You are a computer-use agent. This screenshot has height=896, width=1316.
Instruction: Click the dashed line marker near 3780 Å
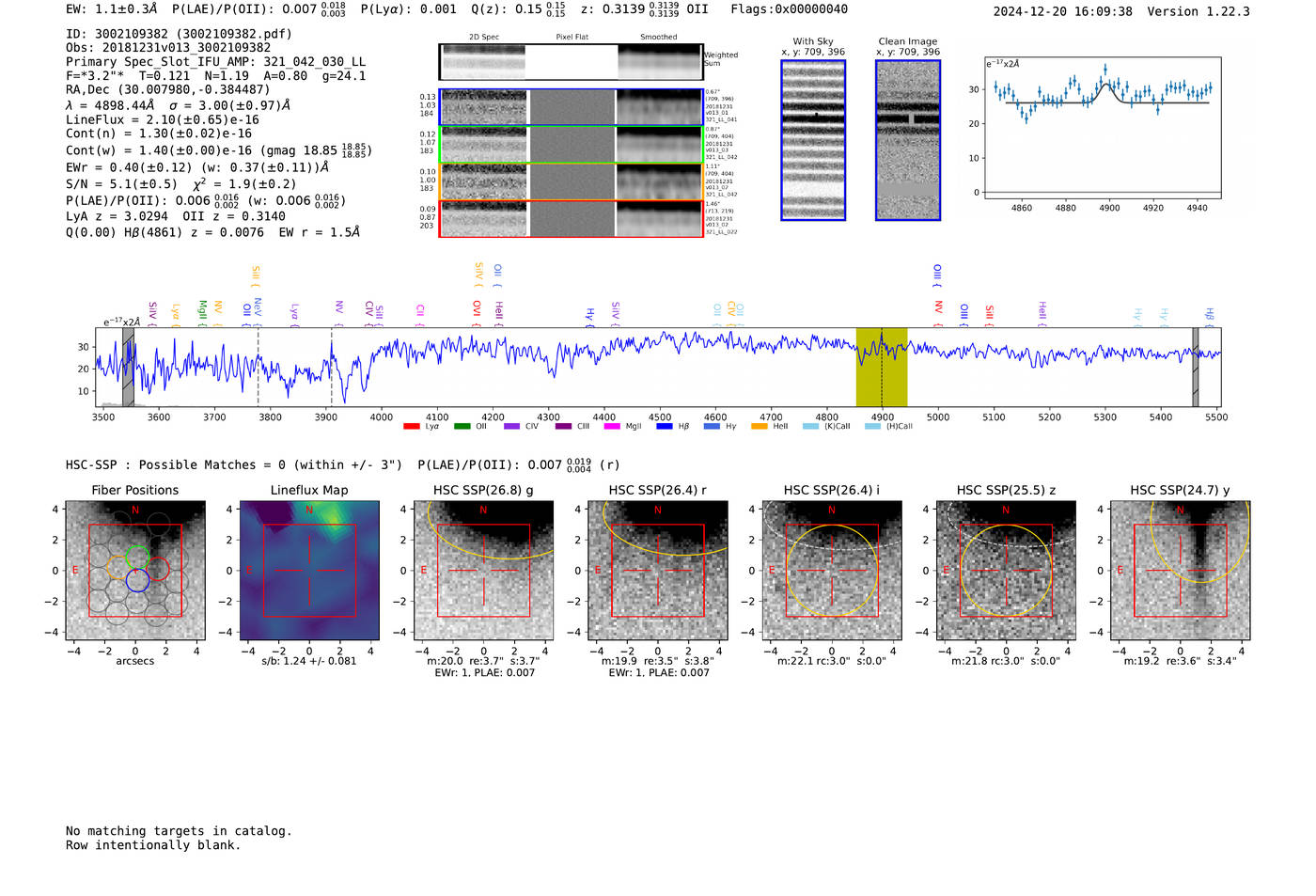click(x=258, y=367)
